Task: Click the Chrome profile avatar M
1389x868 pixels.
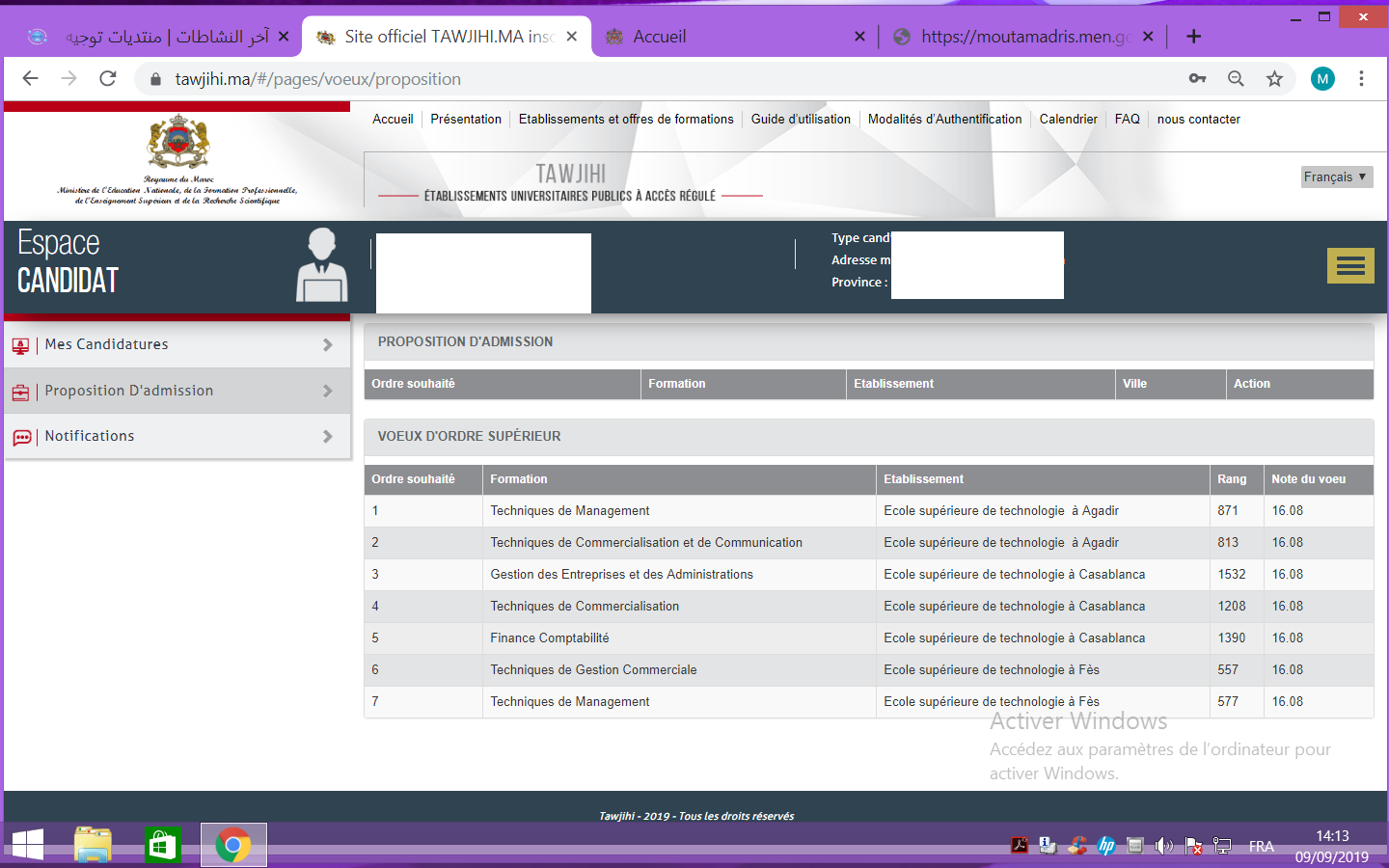Action: click(x=1322, y=79)
